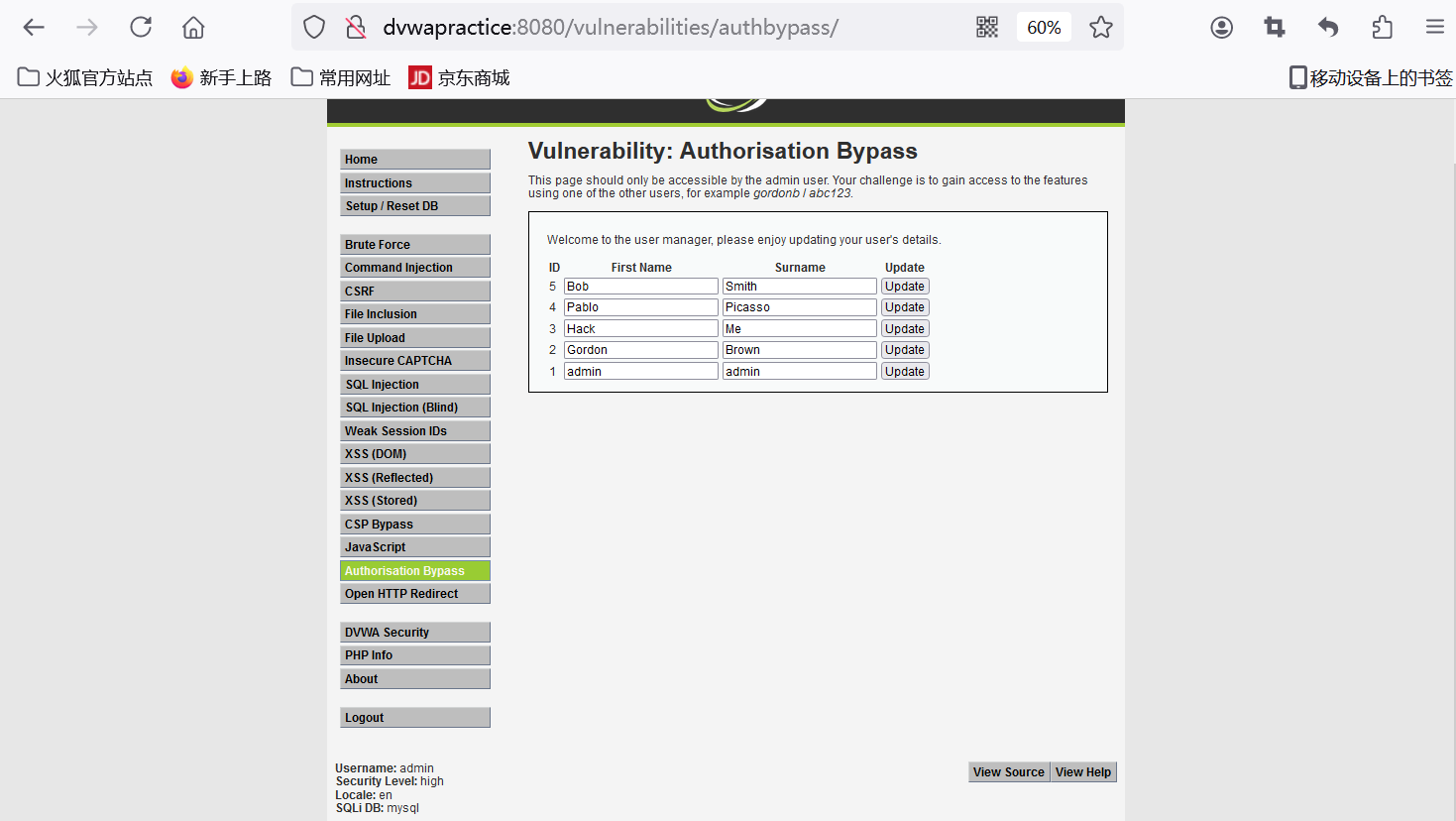Open the XSS (Stored) page

point(415,501)
